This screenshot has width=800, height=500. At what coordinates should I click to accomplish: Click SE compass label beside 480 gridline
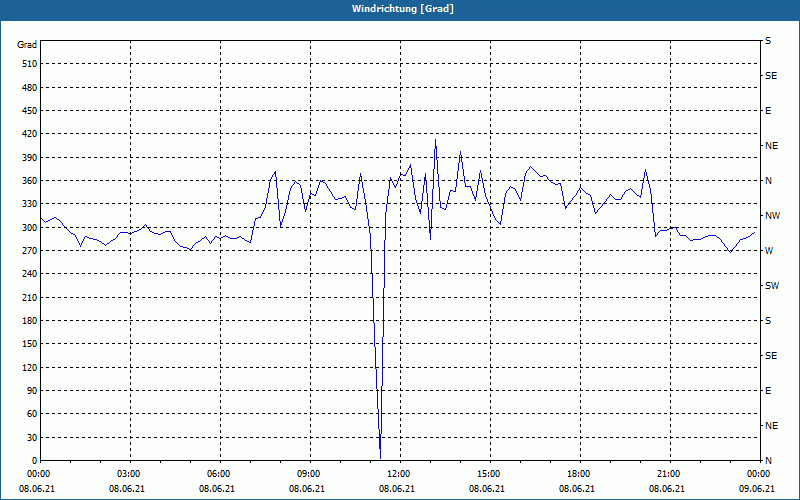[771, 76]
